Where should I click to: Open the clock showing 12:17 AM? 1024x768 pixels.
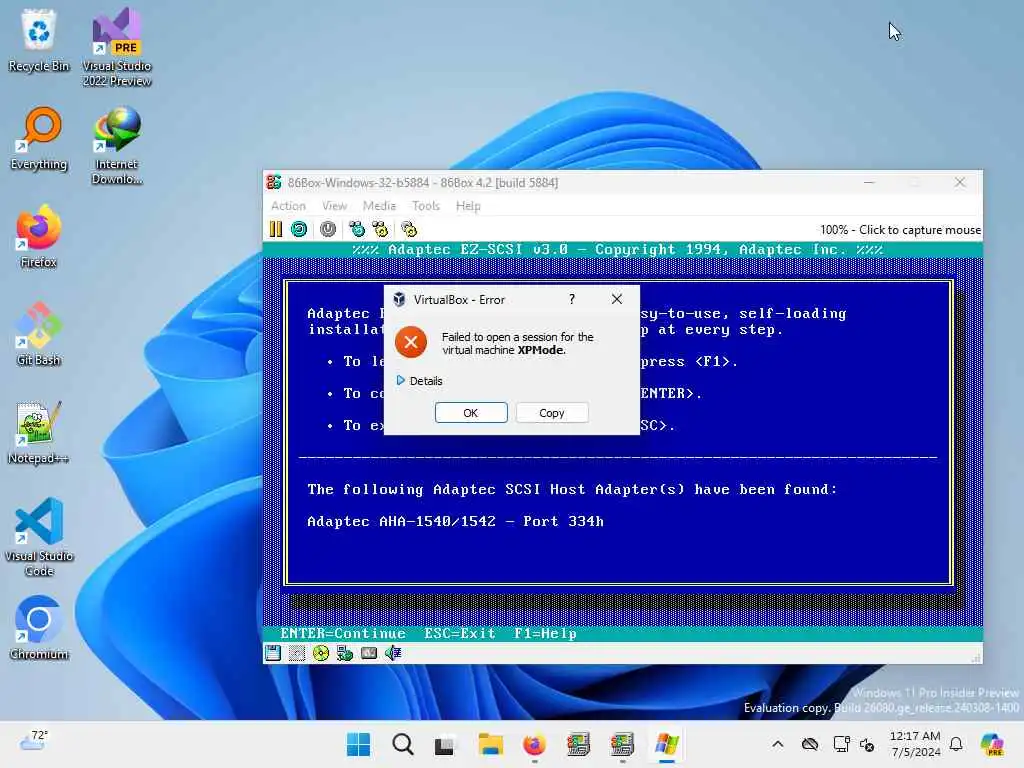tap(915, 744)
